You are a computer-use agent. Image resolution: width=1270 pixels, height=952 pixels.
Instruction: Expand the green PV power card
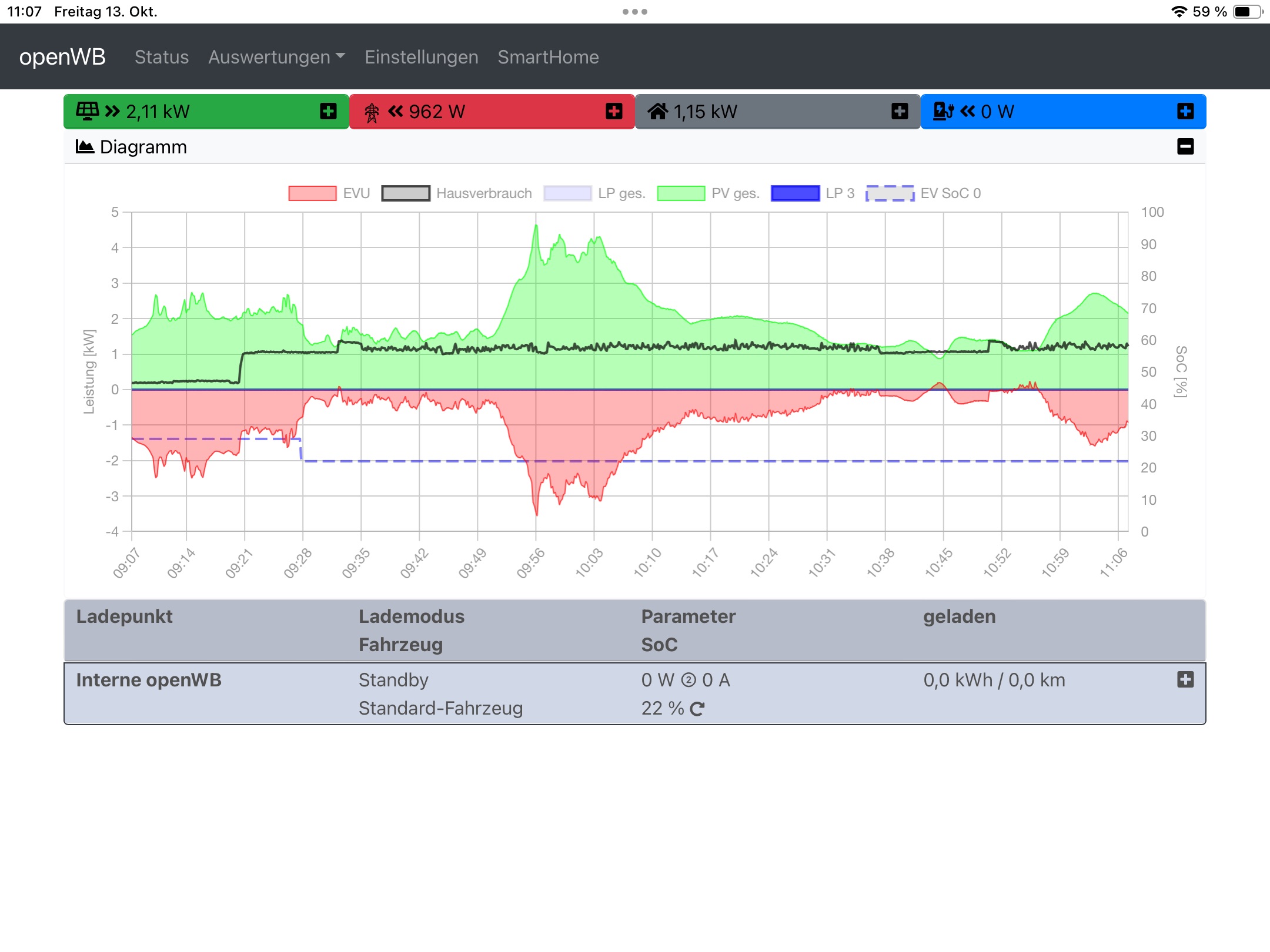coord(328,111)
